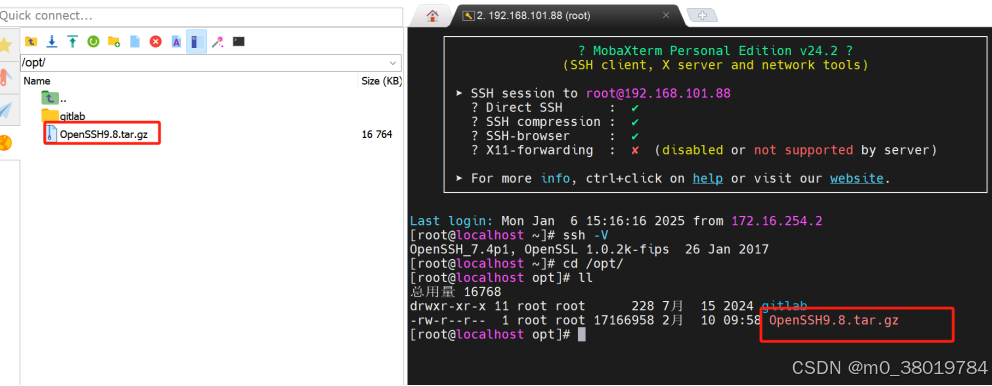
Task: Open the Sessions star sidebar tab
Action: pyautogui.click(x=6, y=45)
